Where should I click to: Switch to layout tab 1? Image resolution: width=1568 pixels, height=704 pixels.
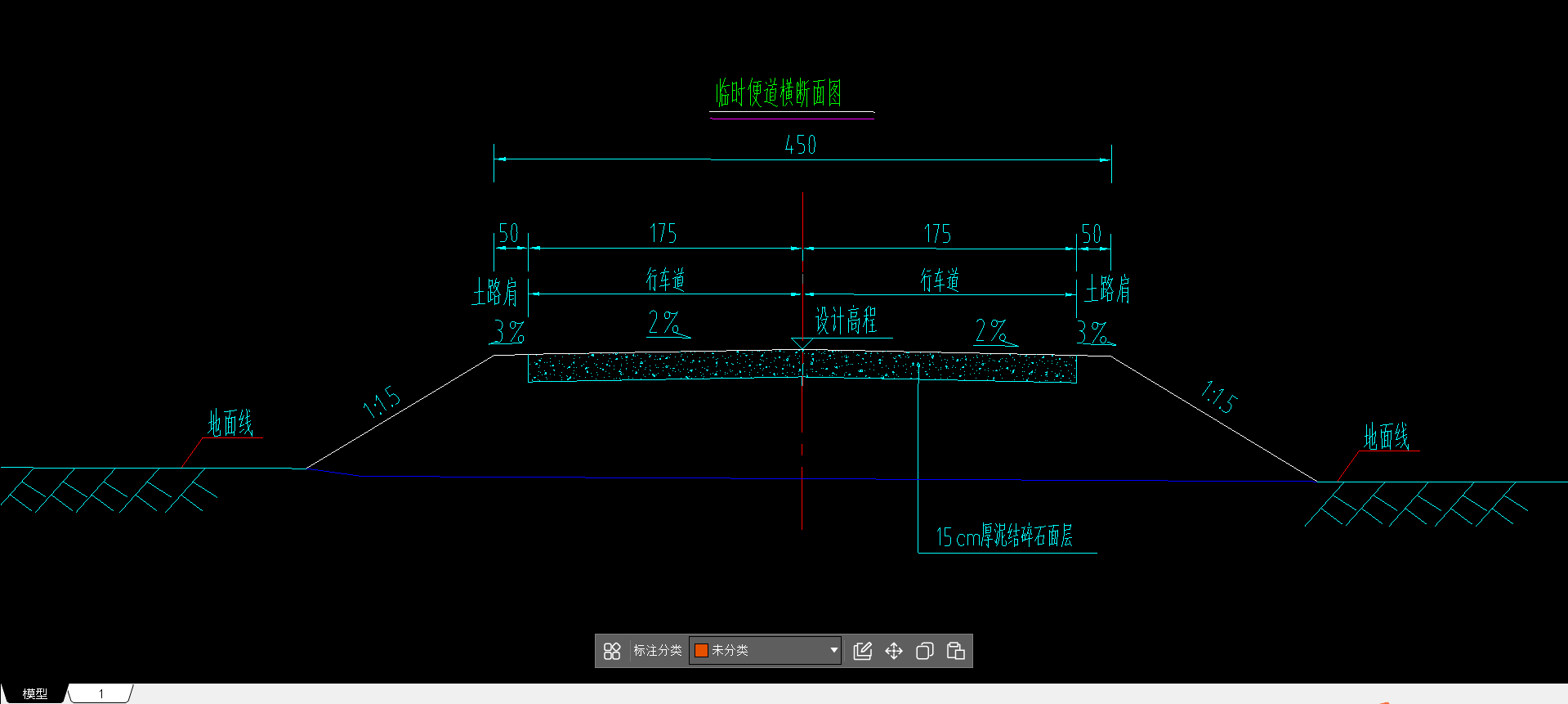coord(101,693)
